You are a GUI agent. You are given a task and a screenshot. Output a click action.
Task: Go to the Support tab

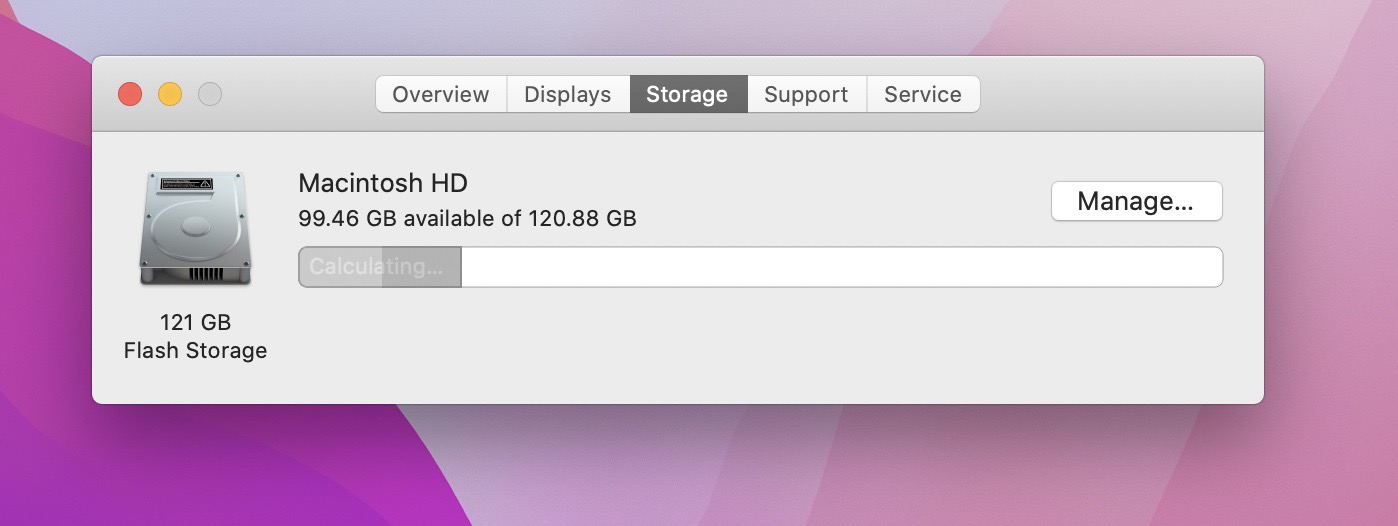(806, 95)
